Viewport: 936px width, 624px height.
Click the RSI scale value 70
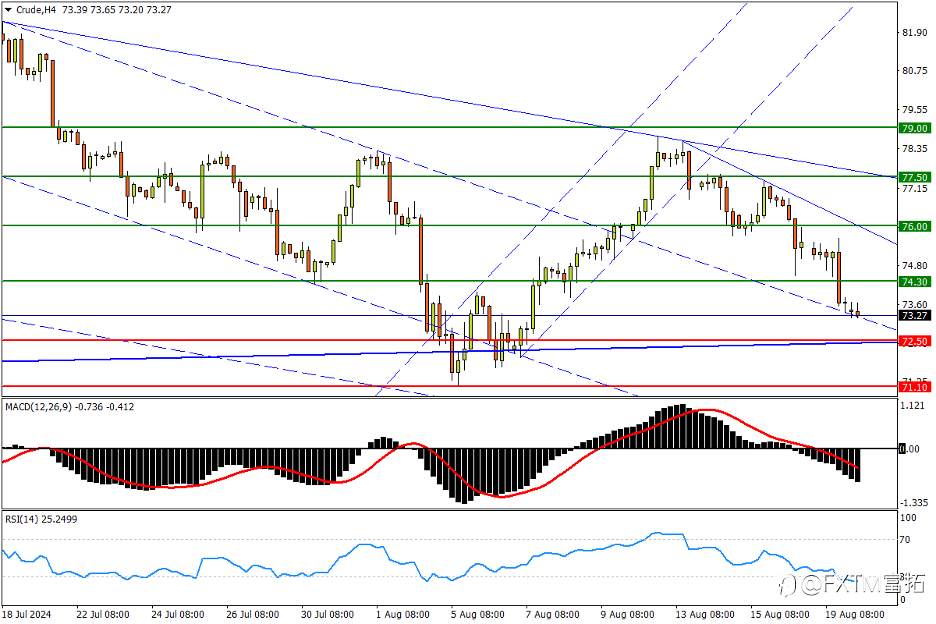click(x=905, y=540)
